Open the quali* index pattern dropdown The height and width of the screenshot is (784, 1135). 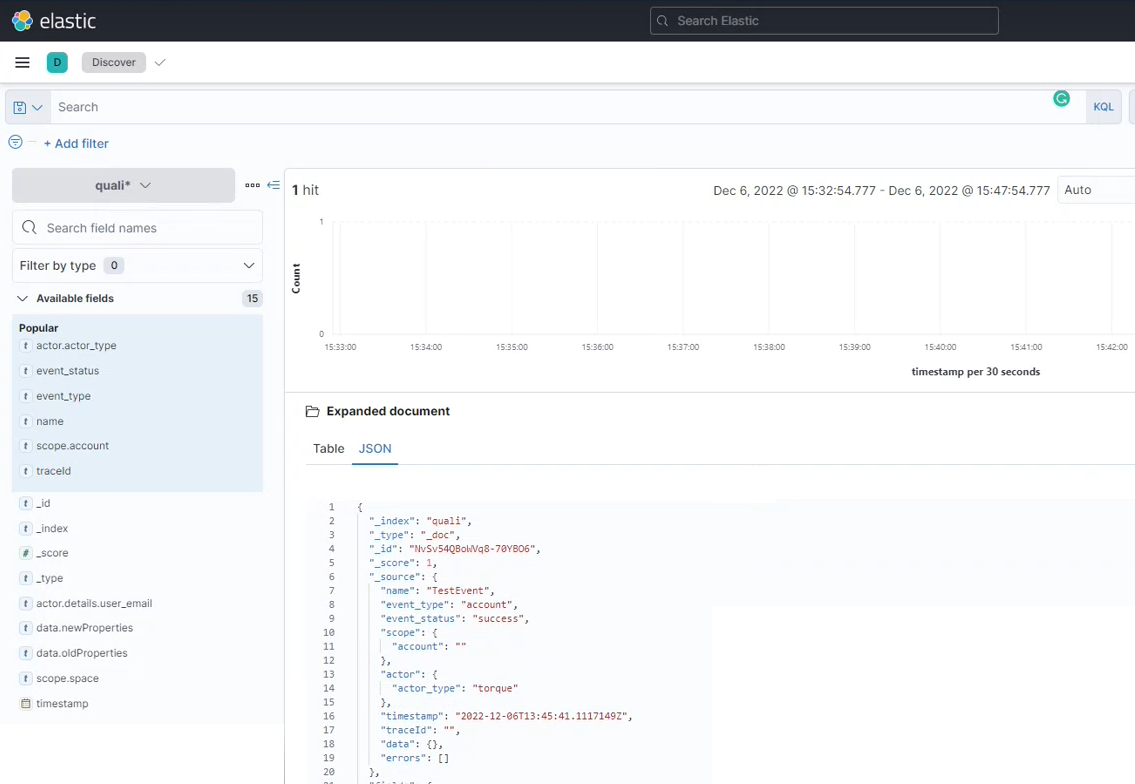(123, 185)
